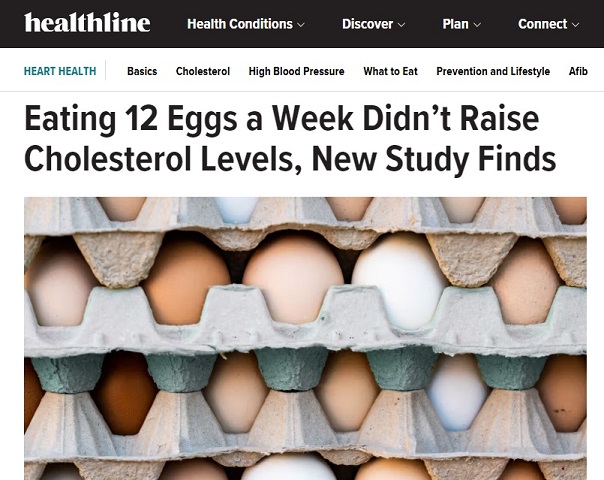
Task: Open the Discover menu label
Action: [x=367, y=24]
